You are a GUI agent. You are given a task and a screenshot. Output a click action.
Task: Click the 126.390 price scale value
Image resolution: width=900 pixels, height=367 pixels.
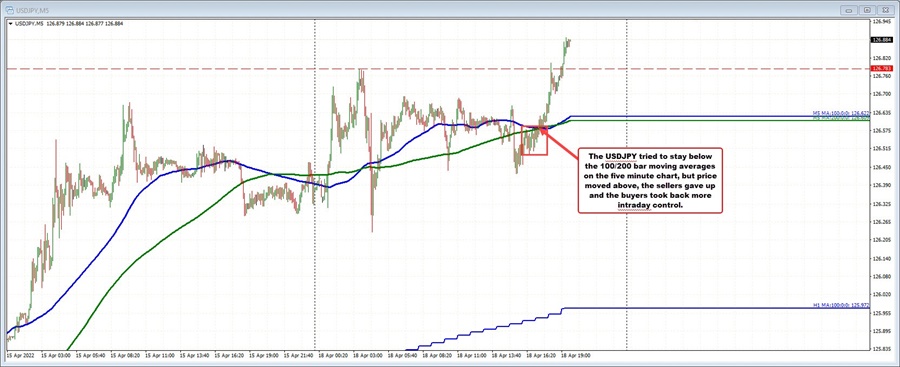coord(881,186)
